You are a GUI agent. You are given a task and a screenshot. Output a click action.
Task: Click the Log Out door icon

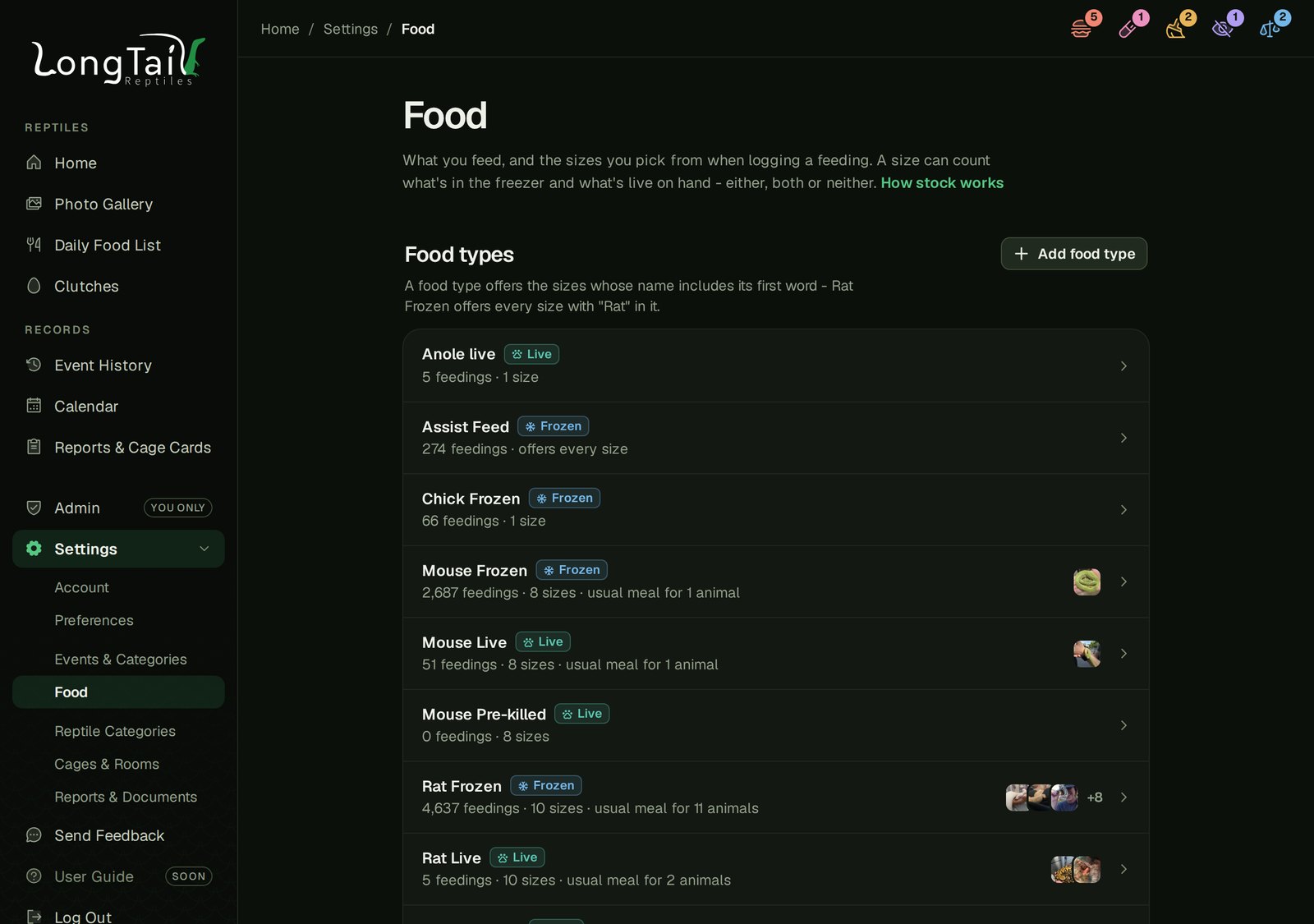[x=34, y=917]
